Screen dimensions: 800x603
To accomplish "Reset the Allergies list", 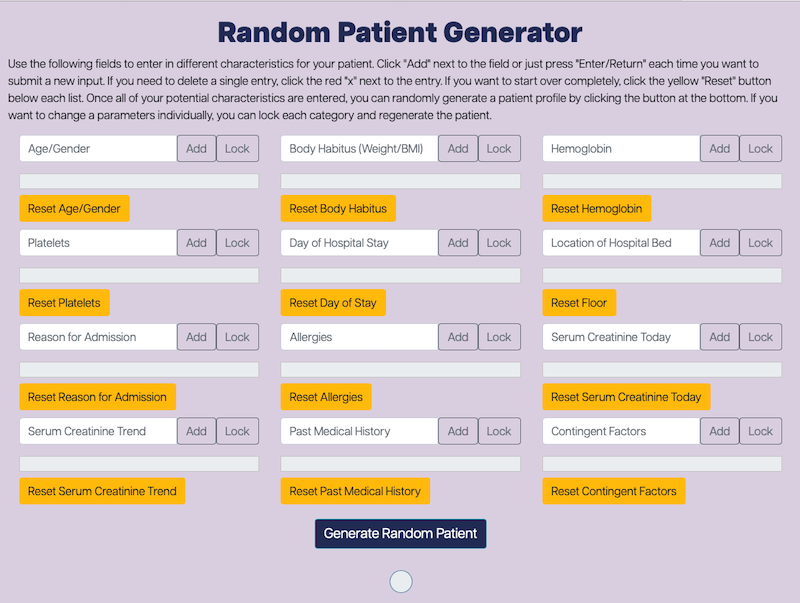I will tap(326, 397).
